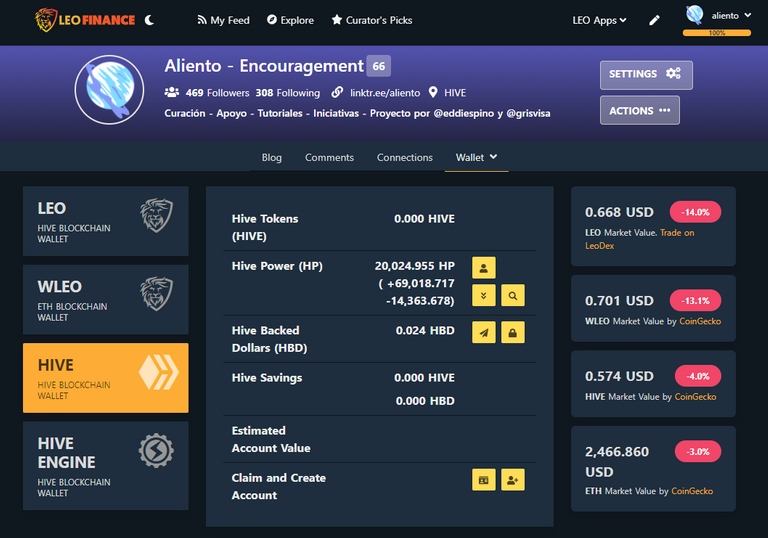Select the LEO wallet card
The width and height of the screenshot is (768, 538).
(106, 221)
